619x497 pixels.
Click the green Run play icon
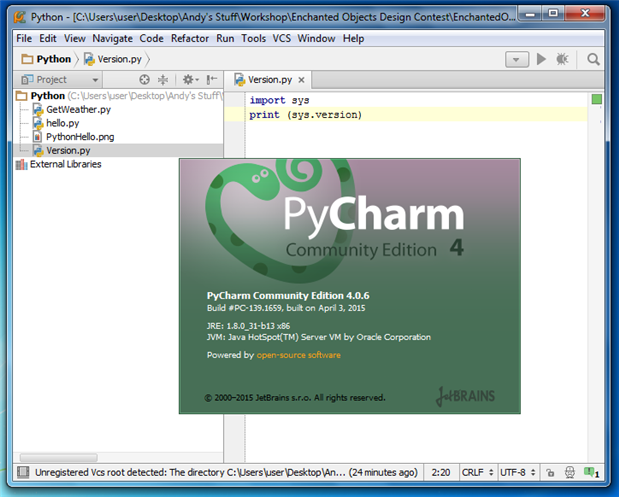point(541,59)
